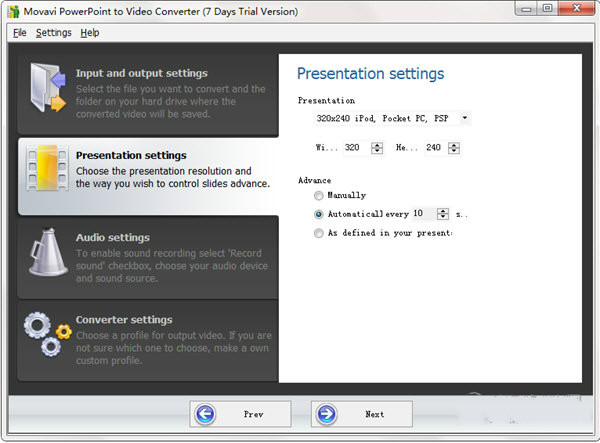
Task: Click the Input and output settings folder icon
Action: click(48, 88)
